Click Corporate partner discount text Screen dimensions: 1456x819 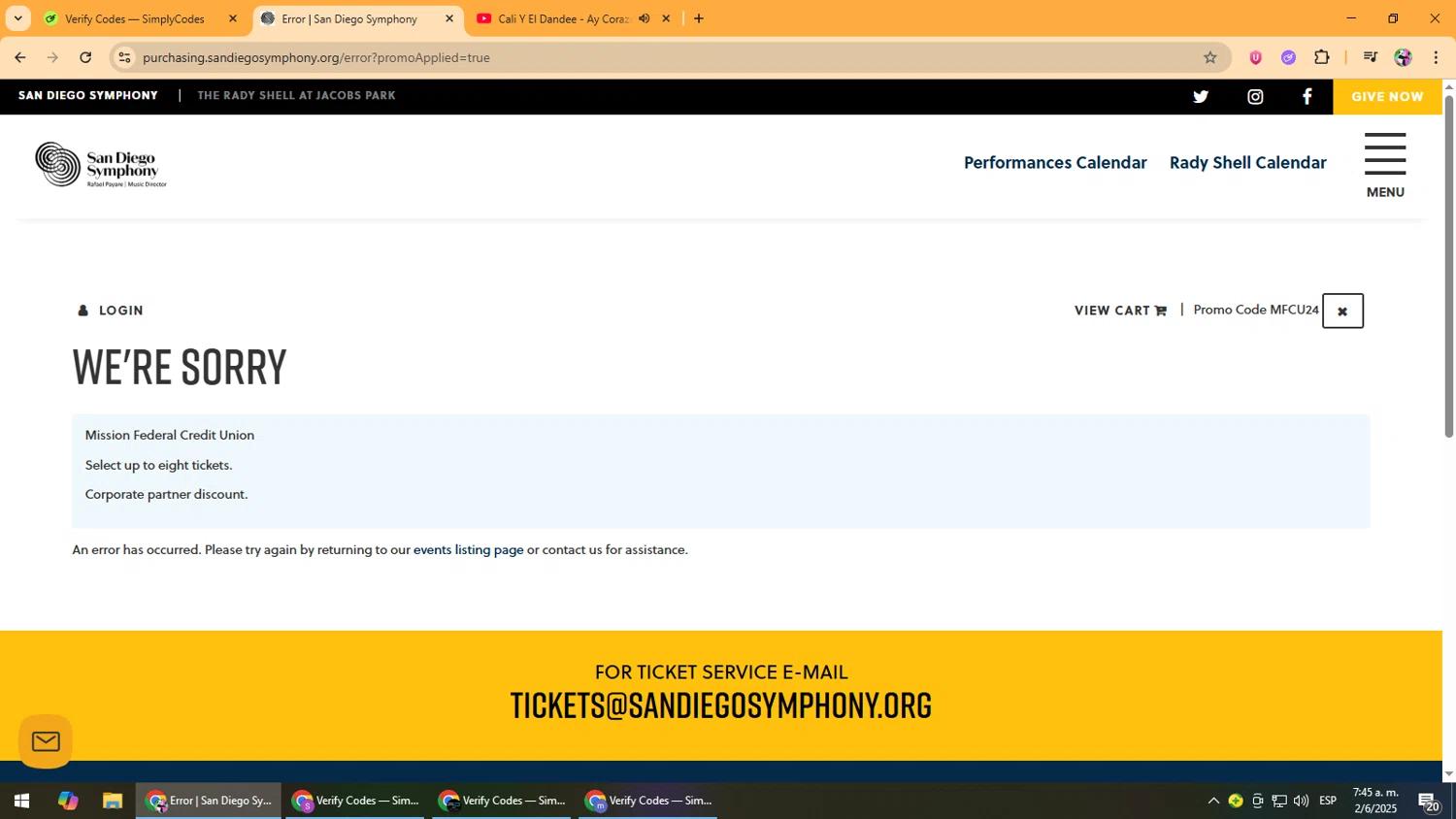[167, 494]
